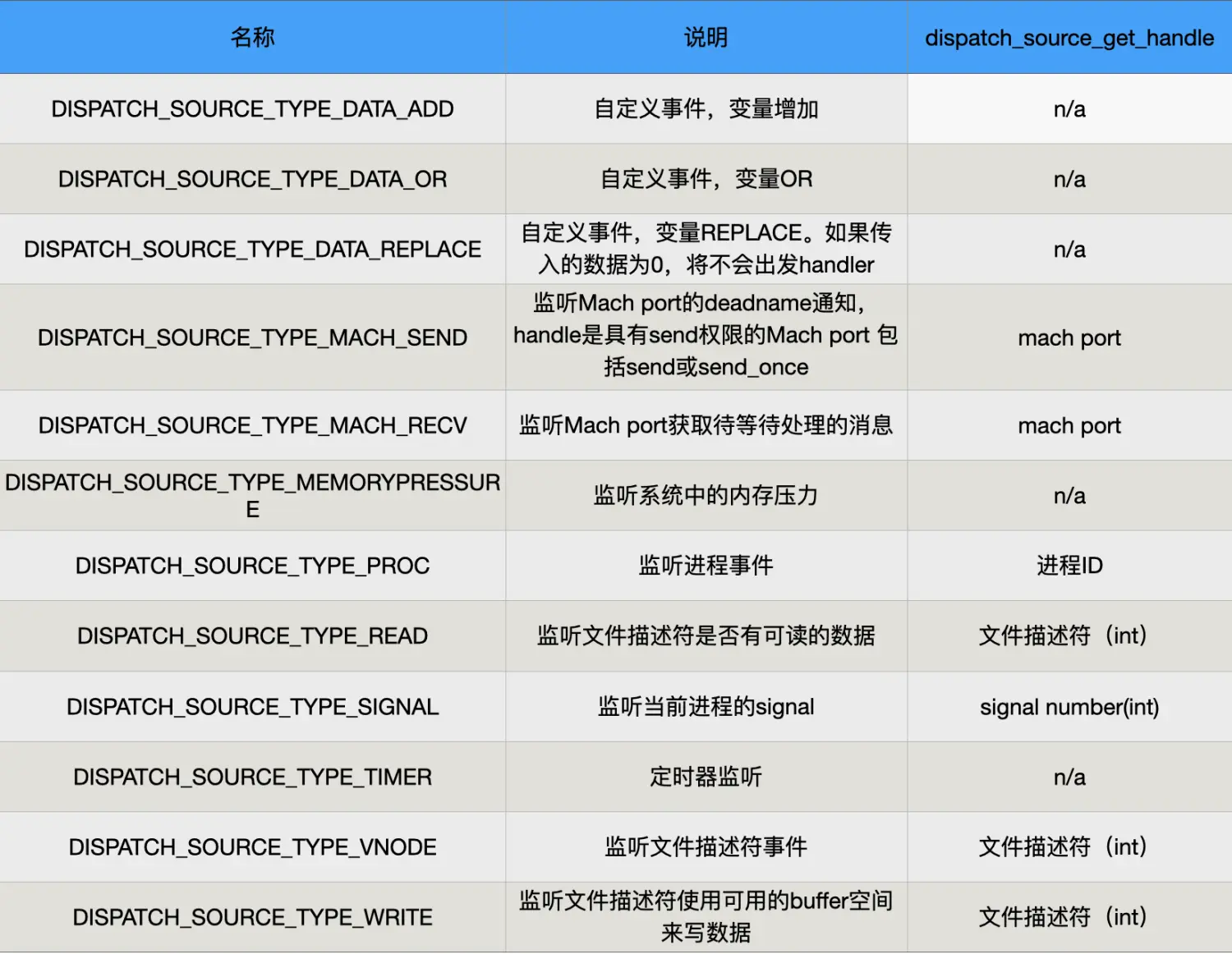Viewport: 1232px width, 954px height.
Task: Click the signal number(int) handle cell
Action: 1069,707
